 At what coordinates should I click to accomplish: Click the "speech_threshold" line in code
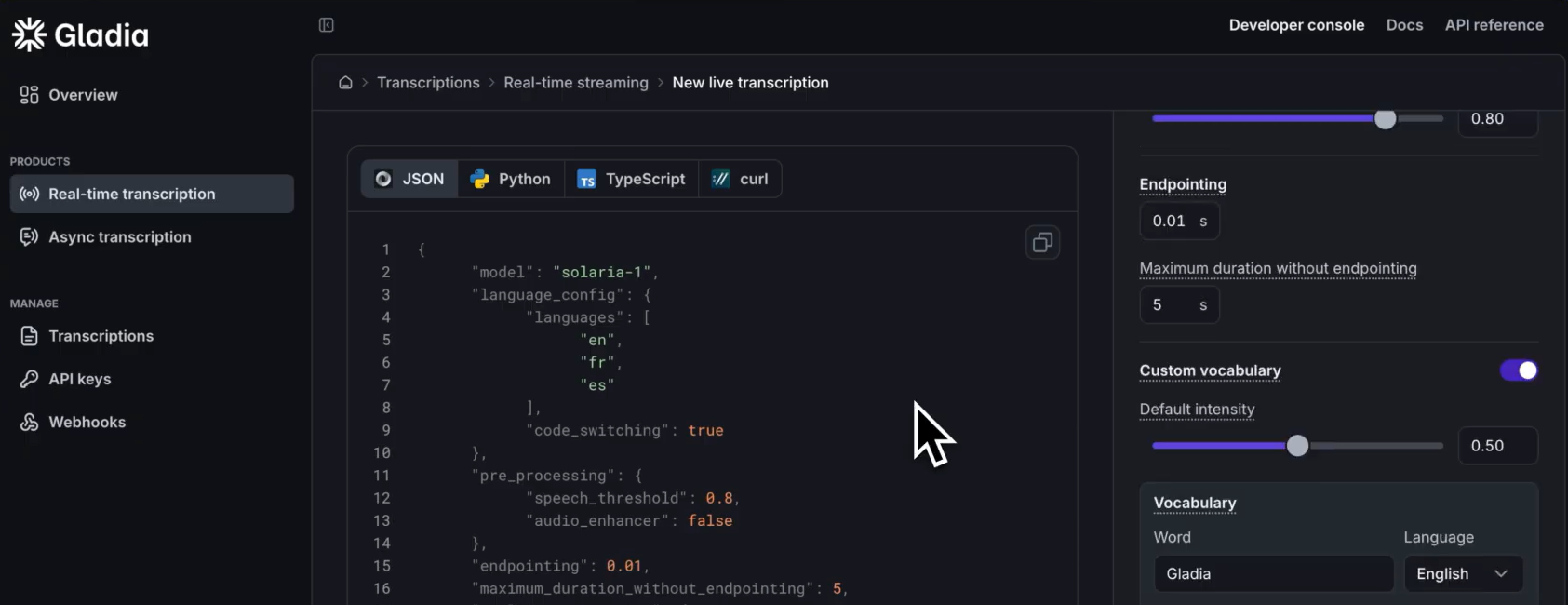633,498
